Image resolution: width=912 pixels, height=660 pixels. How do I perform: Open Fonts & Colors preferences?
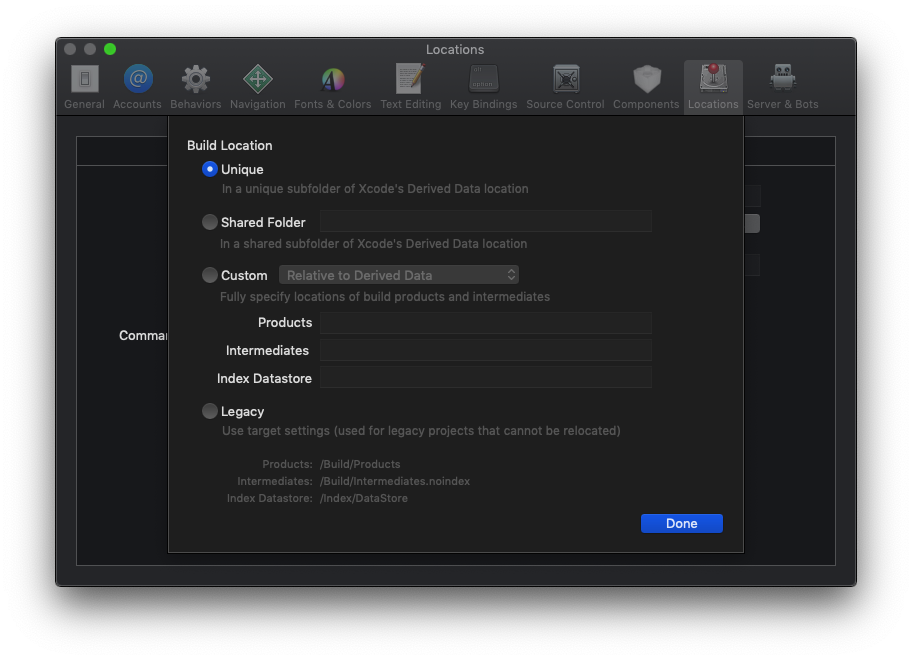pos(332,87)
